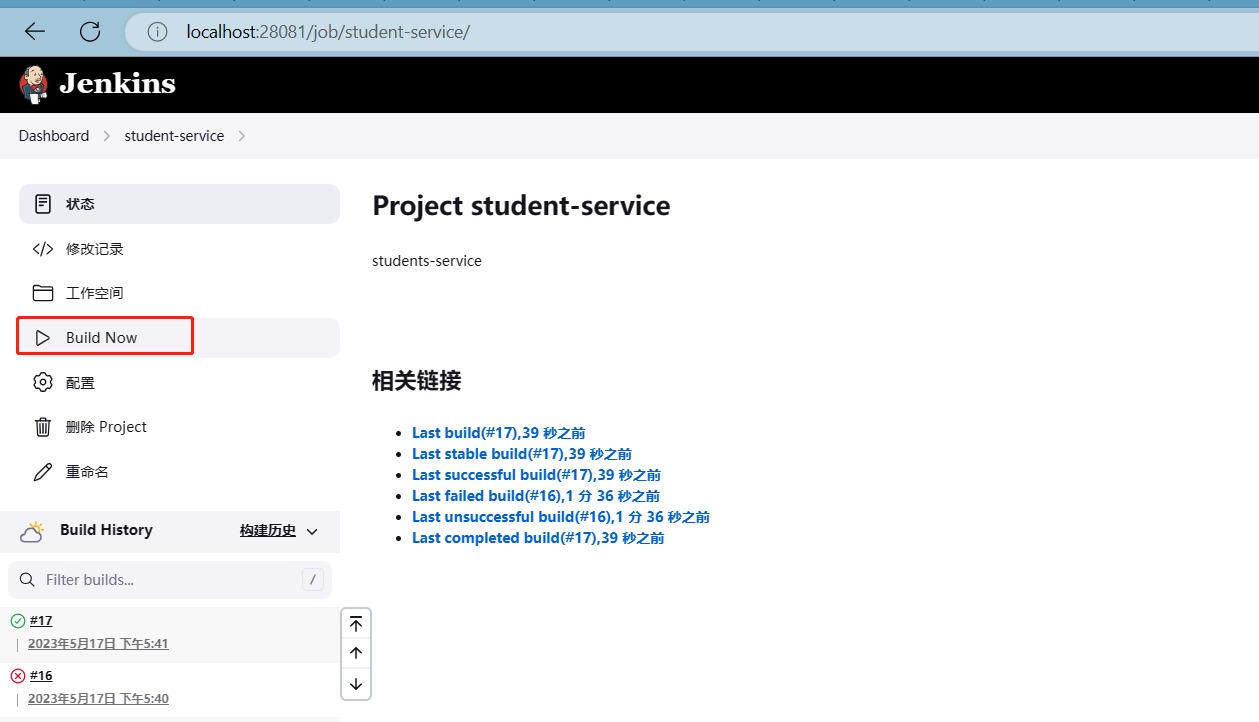This screenshot has width=1259, height=722.
Task: Click the site info icon in address bar
Action: click(157, 31)
